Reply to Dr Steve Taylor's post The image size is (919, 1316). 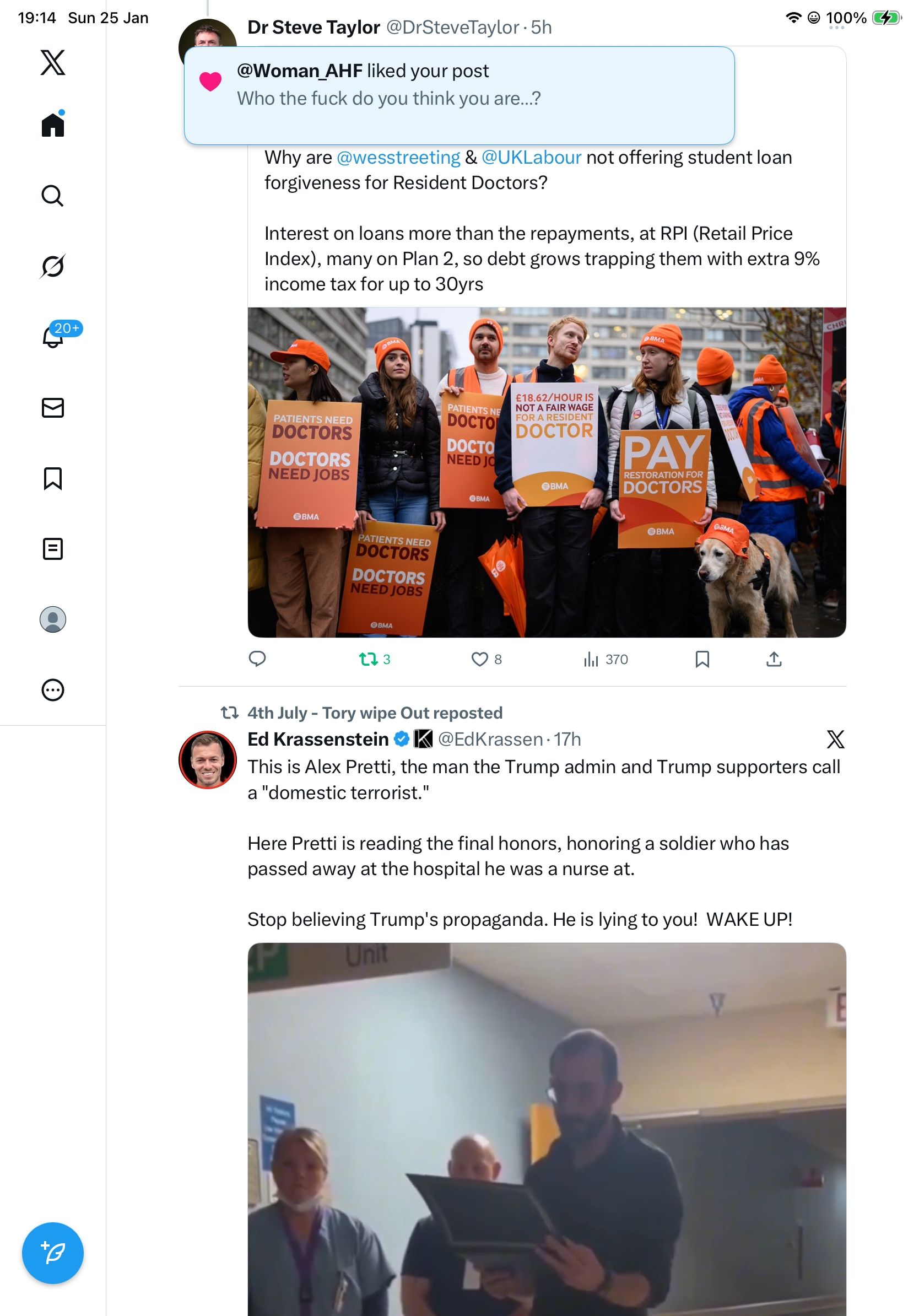tap(257, 659)
